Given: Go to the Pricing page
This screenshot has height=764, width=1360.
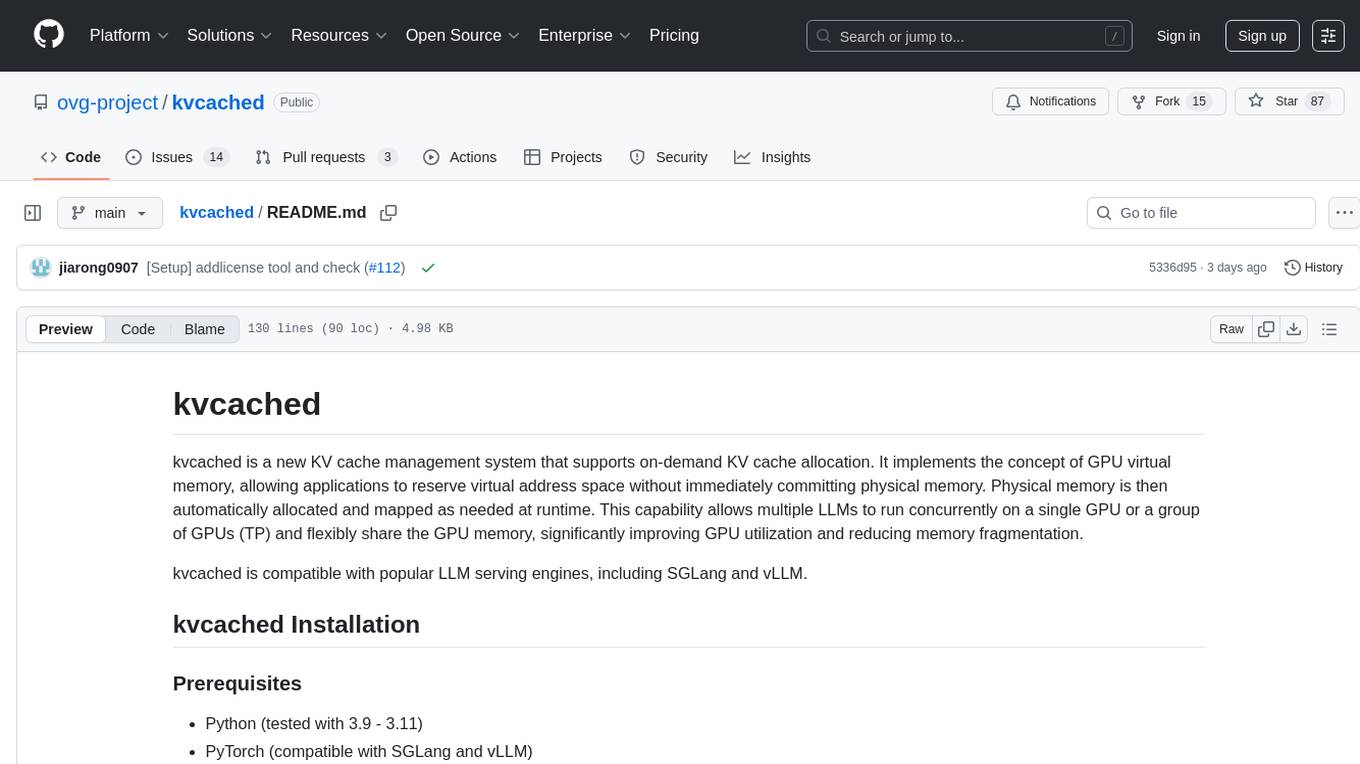Looking at the screenshot, I should pyautogui.click(x=674, y=35).
